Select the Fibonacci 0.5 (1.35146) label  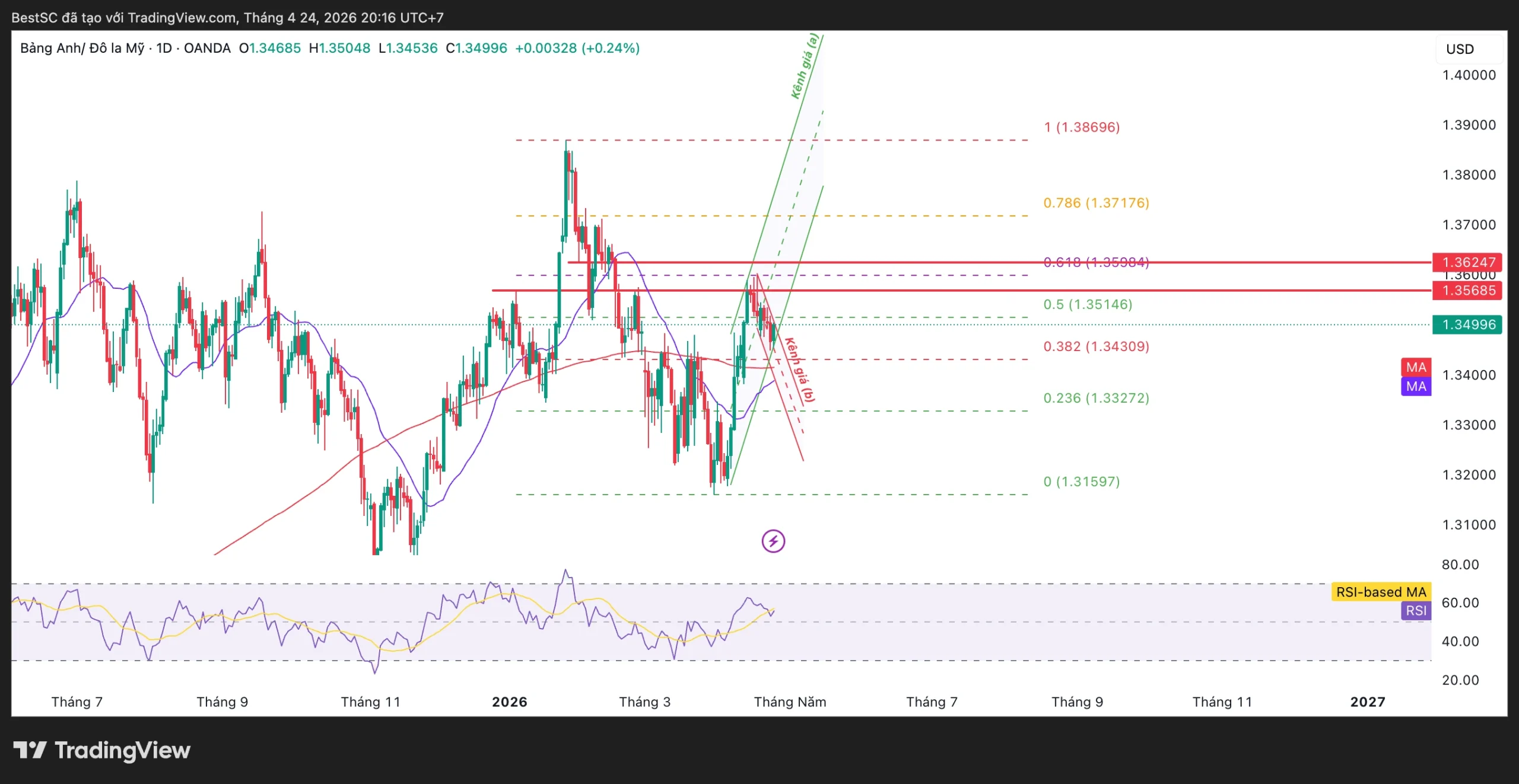1088,304
